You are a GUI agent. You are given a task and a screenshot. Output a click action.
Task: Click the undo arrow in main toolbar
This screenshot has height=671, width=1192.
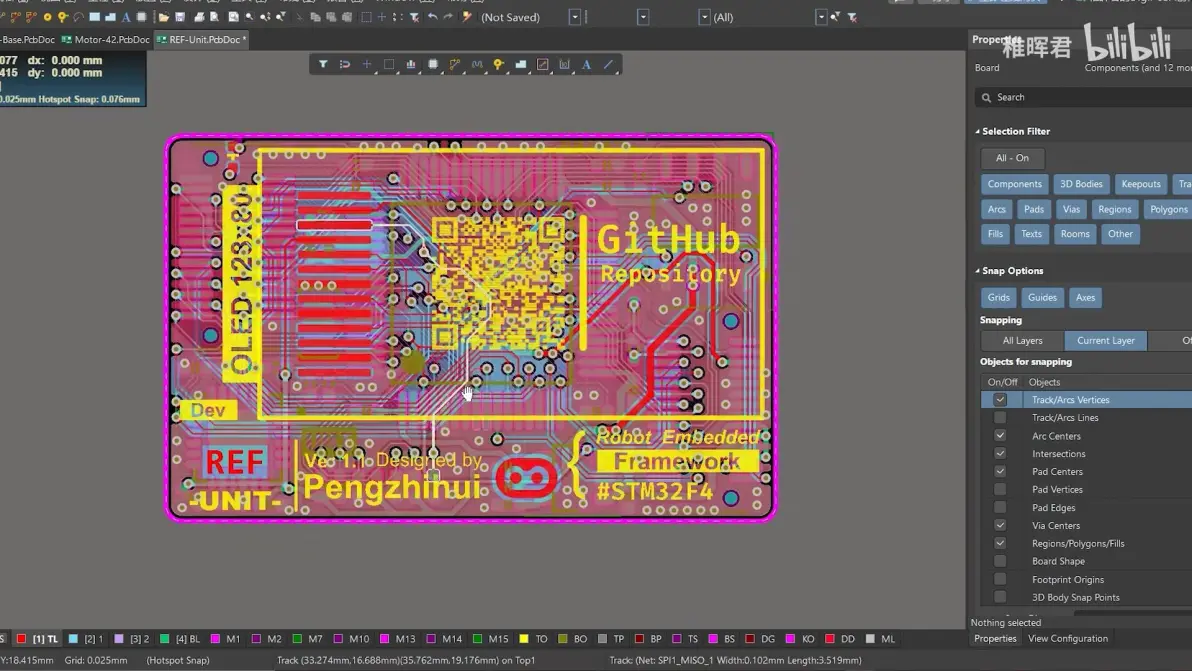click(x=432, y=17)
